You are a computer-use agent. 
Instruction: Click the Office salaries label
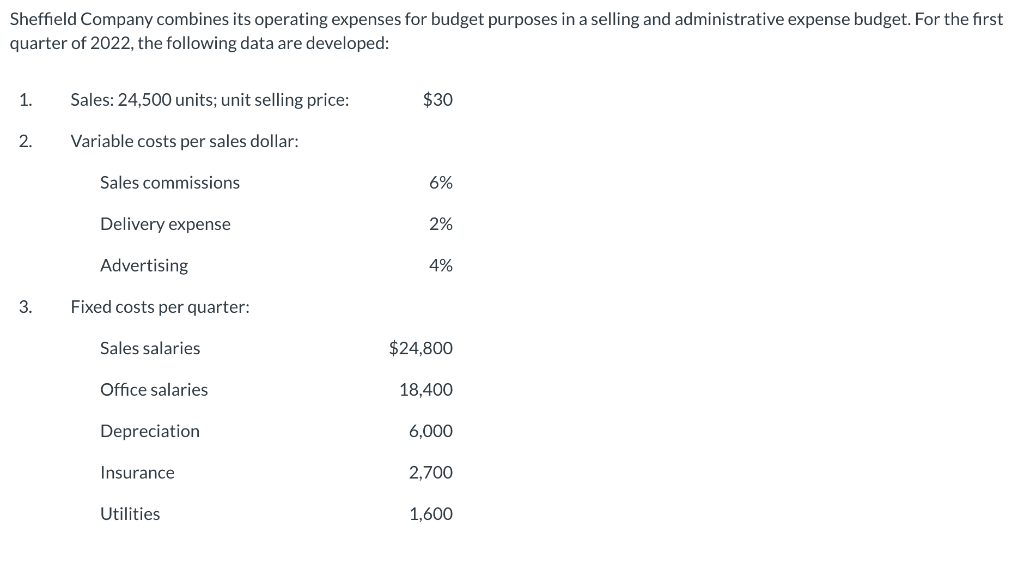(x=154, y=390)
